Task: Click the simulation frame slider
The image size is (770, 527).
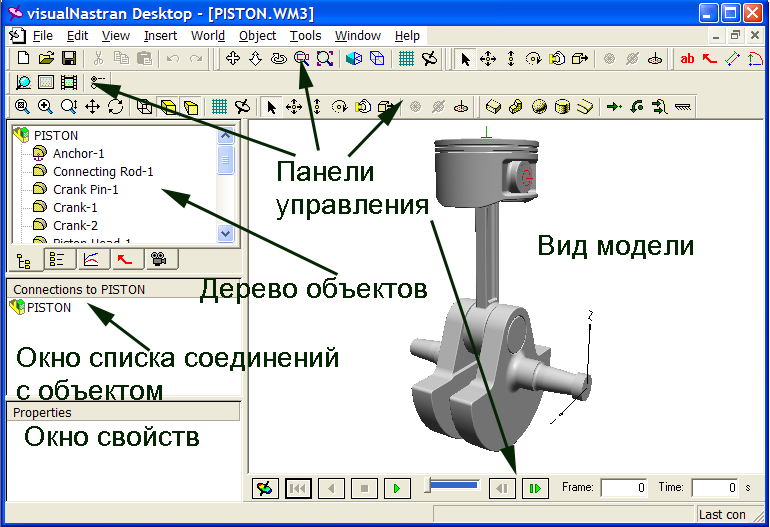Action: 453,486
